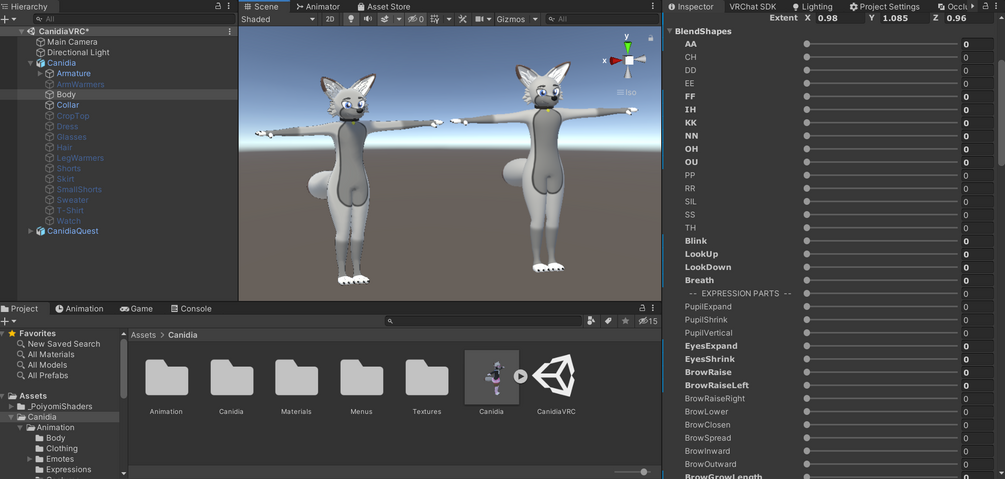Open Hierarchy create plus dropdown
The width and height of the screenshot is (1005, 479).
(x=9, y=19)
